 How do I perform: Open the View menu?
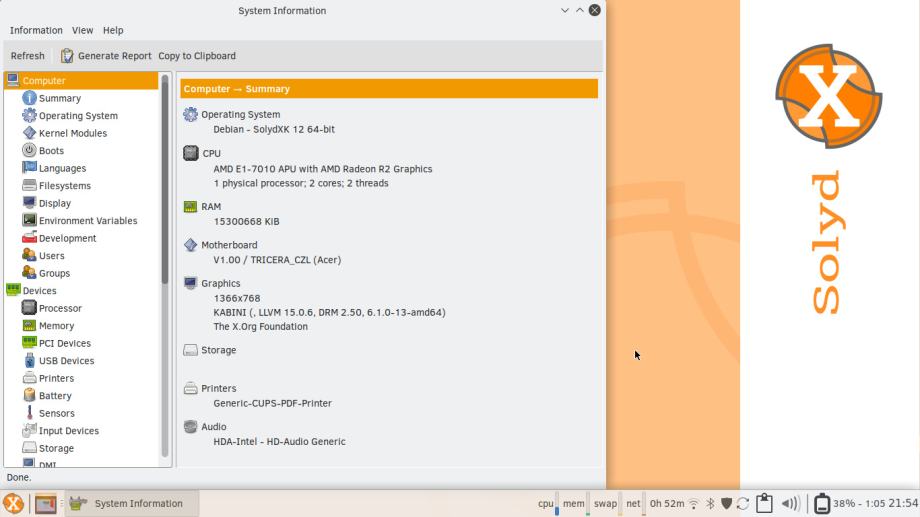(x=82, y=30)
